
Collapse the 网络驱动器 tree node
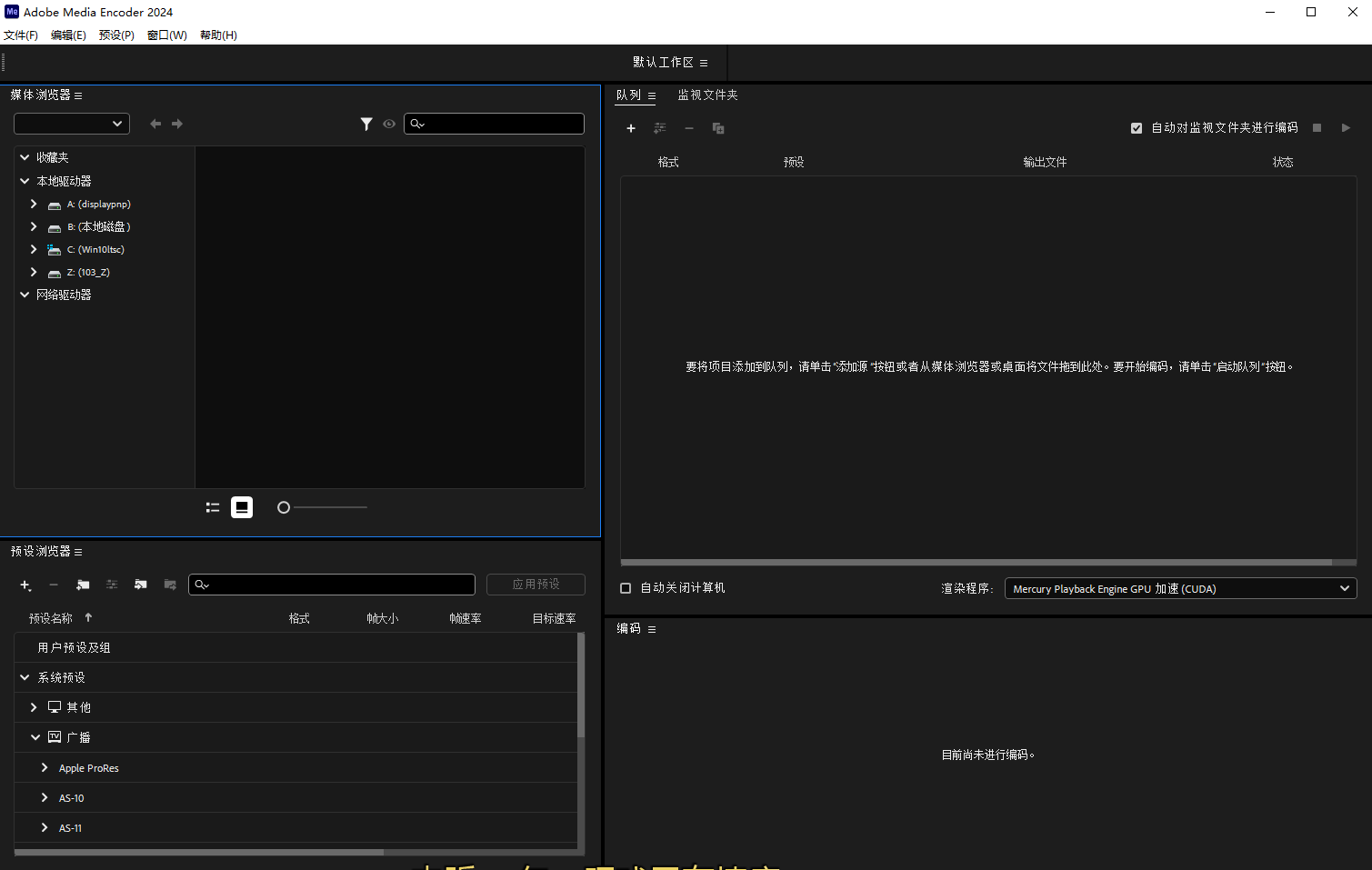pyautogui.click(x=25, y=295)
